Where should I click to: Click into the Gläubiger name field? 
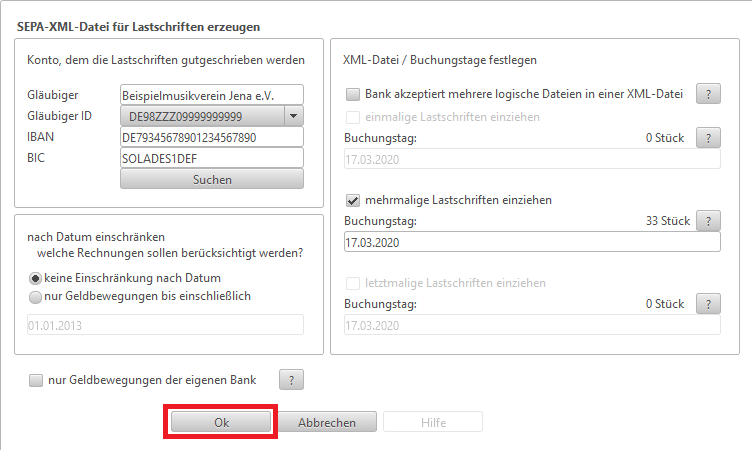coord(210,95)
